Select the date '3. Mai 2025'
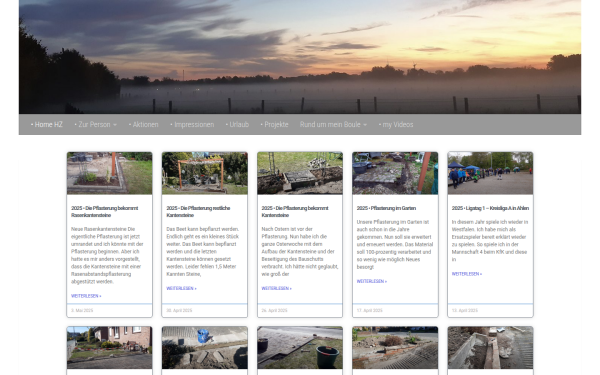600x375 pixels. pos(82,310)
